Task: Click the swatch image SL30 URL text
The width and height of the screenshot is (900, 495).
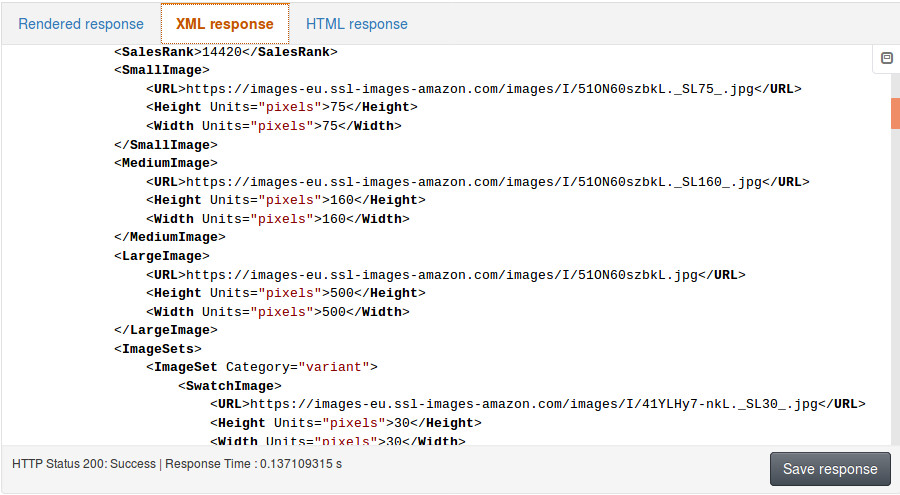Action: point(534,404)
